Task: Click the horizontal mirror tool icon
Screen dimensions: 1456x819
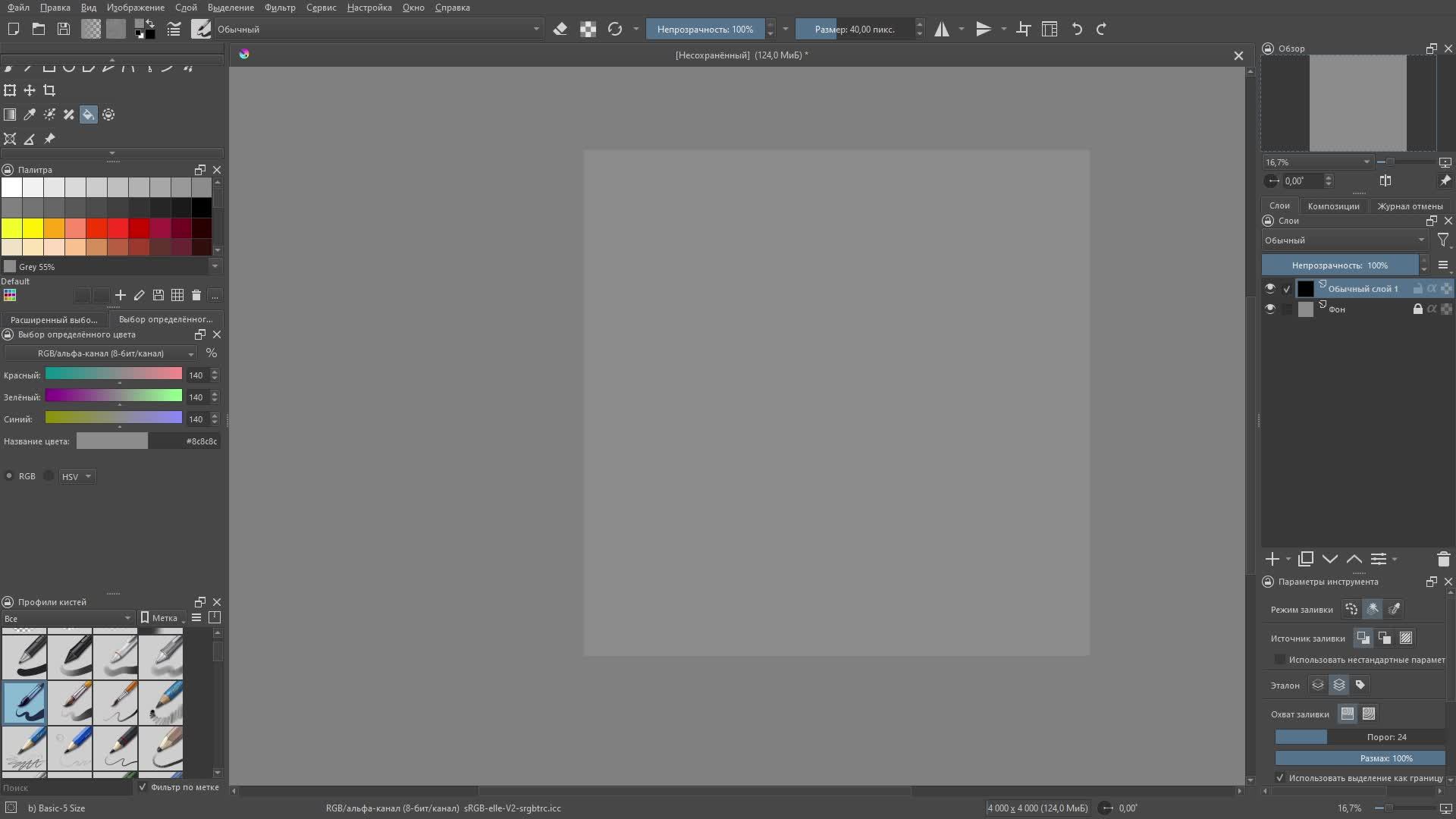Action: pyautogui.click(x=942, y=29)
